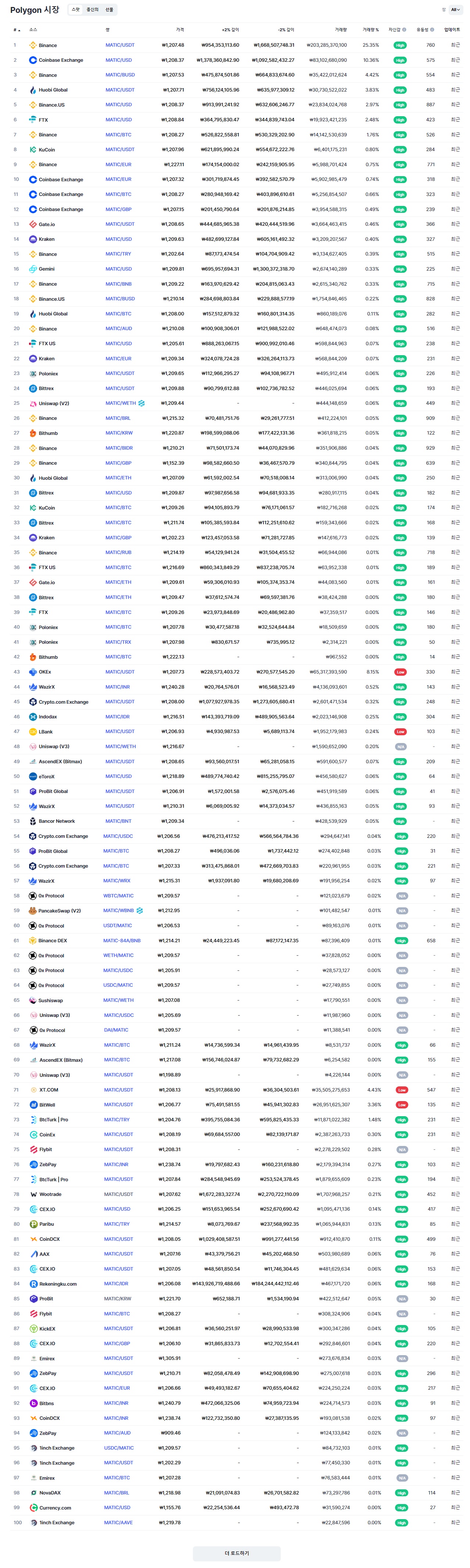Click the Wootrade MATIC/USDT pair text
The height and width of the screenshot is (1568, 470).
(x=119, y=1194)
